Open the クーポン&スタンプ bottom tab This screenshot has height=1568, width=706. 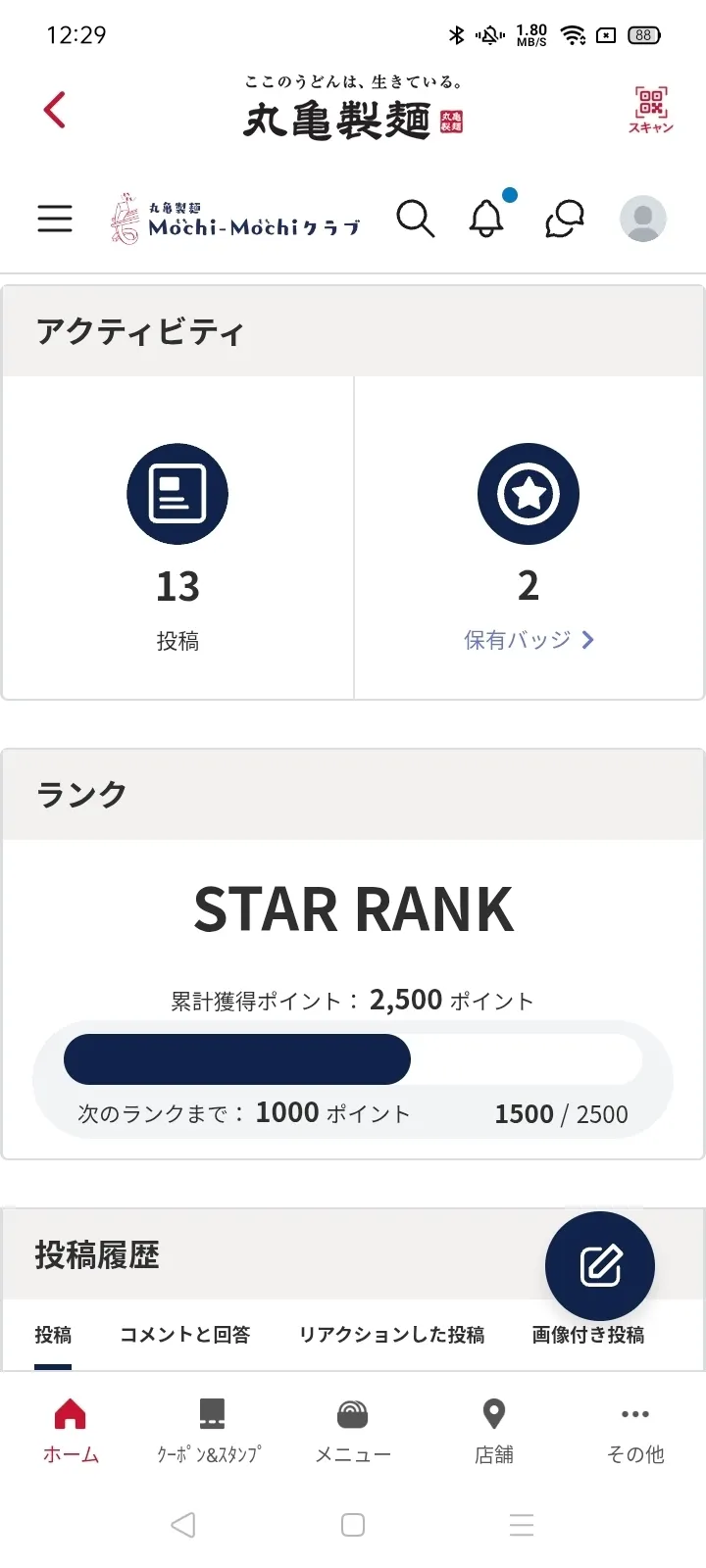click(x=211, y=1431)
